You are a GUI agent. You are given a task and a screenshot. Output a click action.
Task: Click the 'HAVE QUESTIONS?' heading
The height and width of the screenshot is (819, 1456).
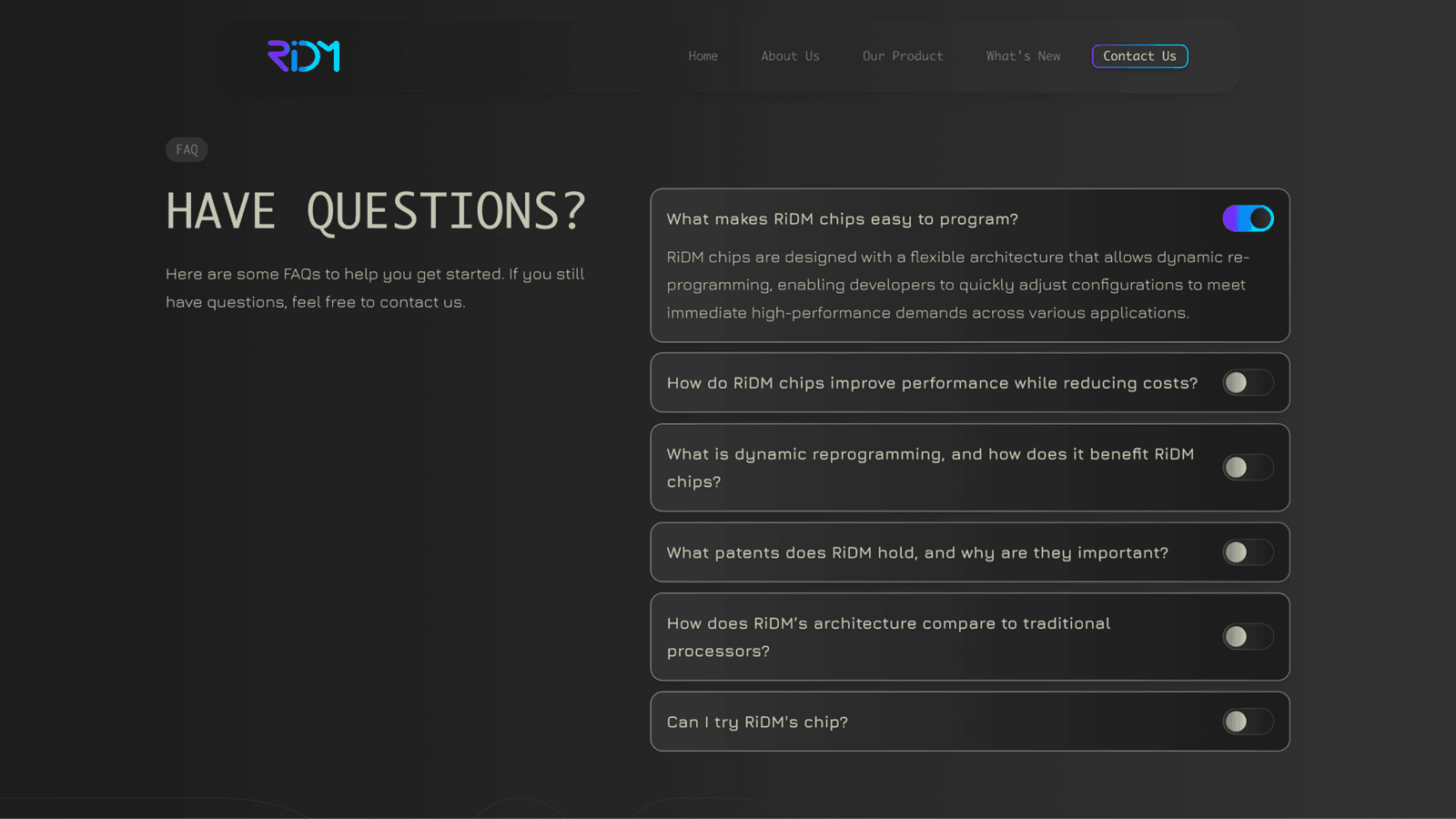click(x=376, y=212)
